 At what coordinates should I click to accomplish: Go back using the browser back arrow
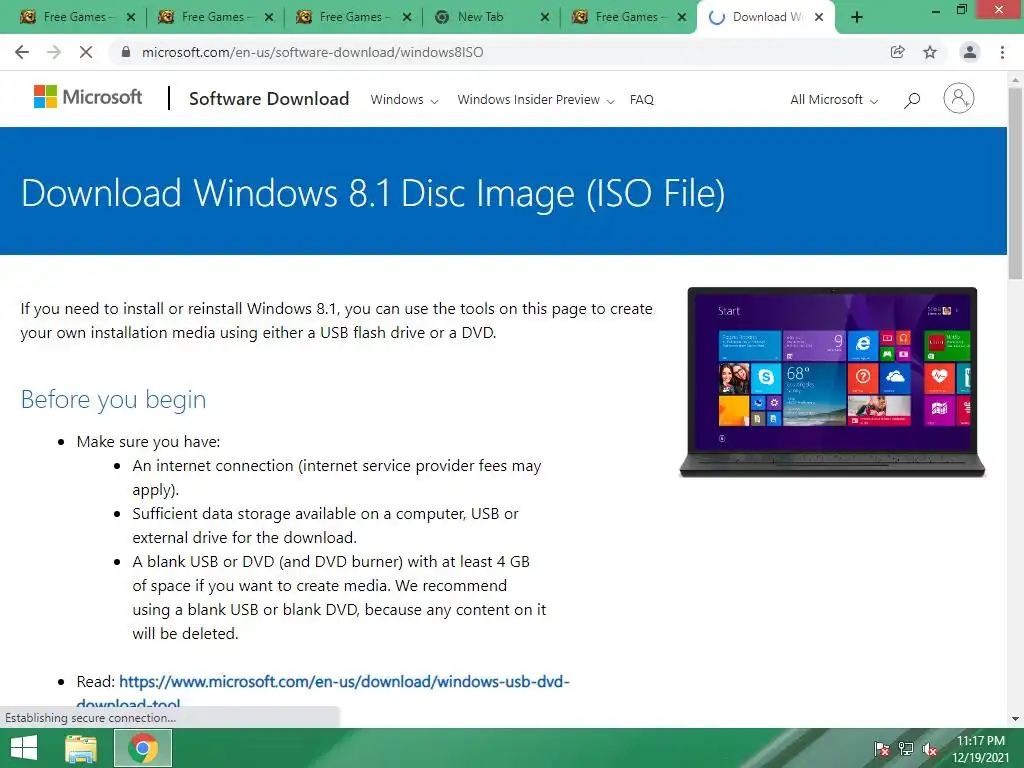[22, 52]
